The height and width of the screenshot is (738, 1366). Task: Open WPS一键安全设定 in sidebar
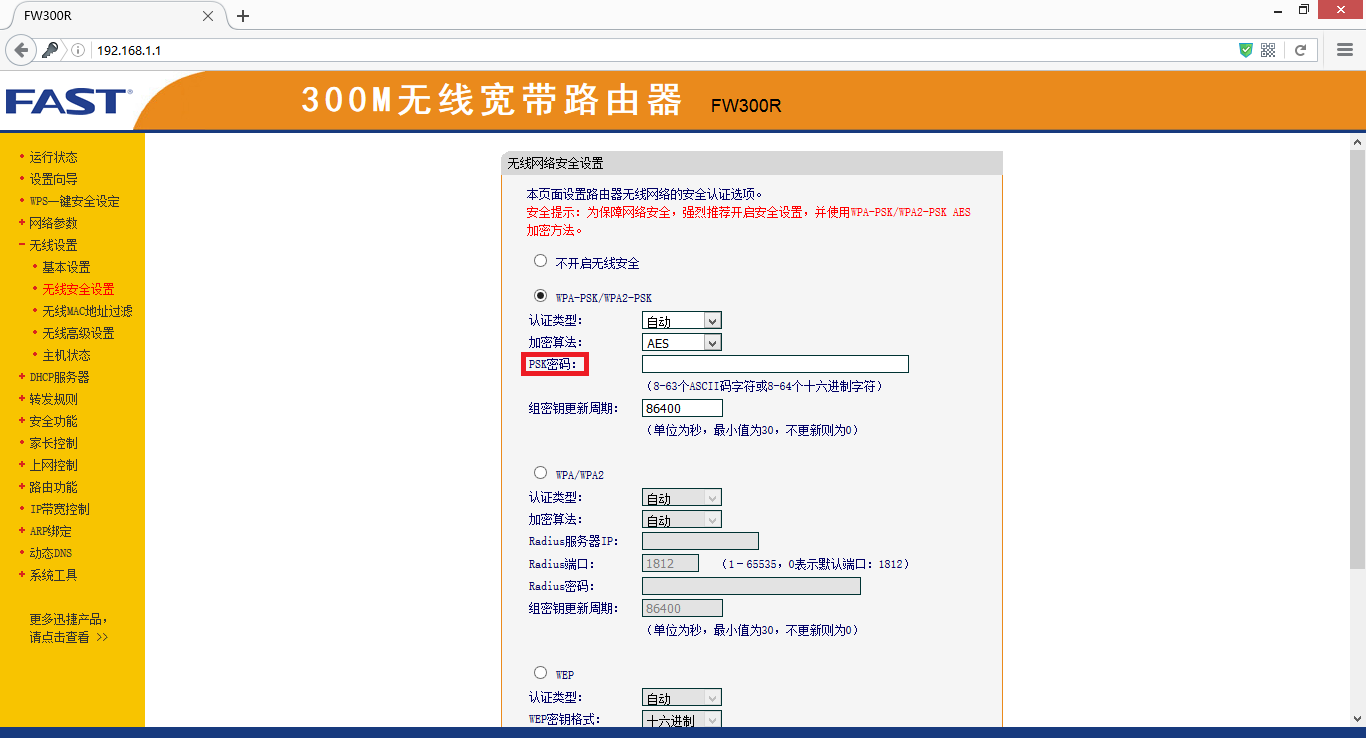(x=74, y=201)
